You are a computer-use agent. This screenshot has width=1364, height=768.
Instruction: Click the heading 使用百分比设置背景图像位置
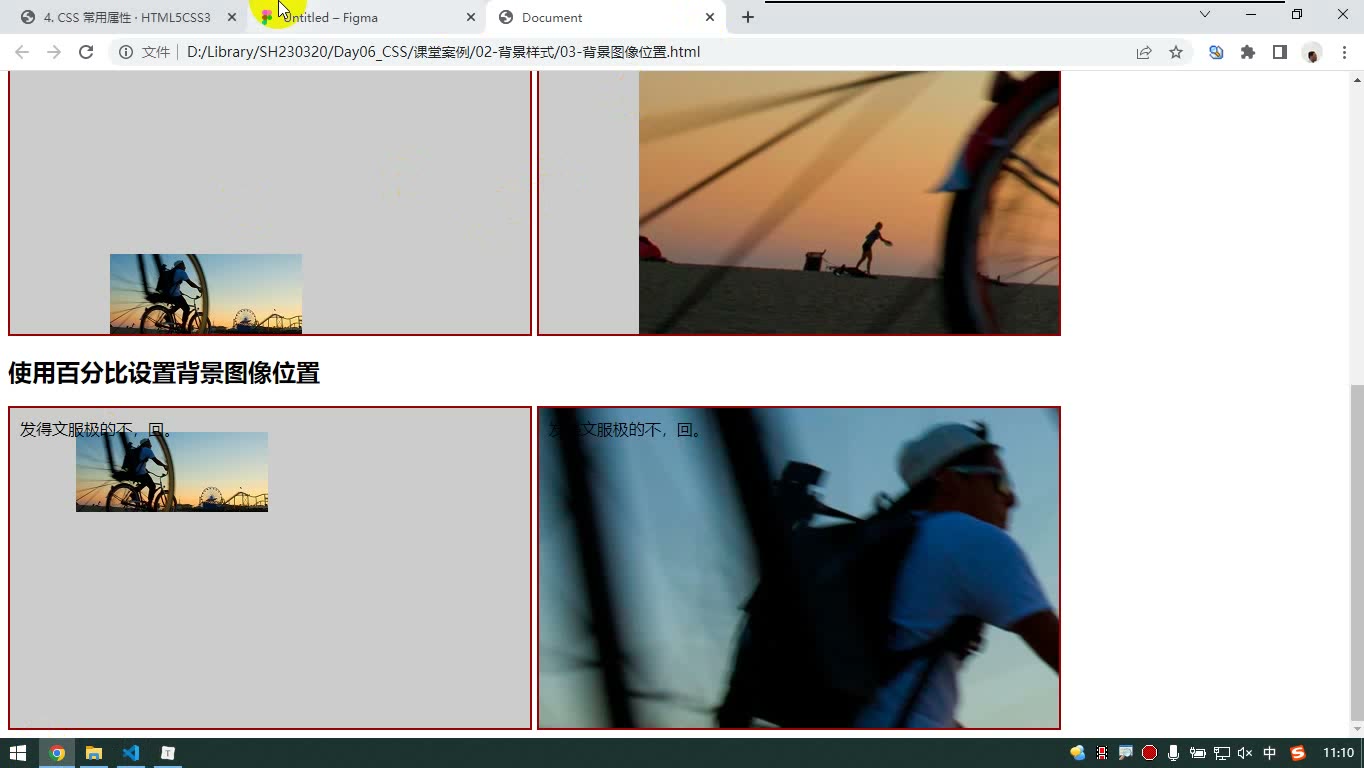pos(164,373)
